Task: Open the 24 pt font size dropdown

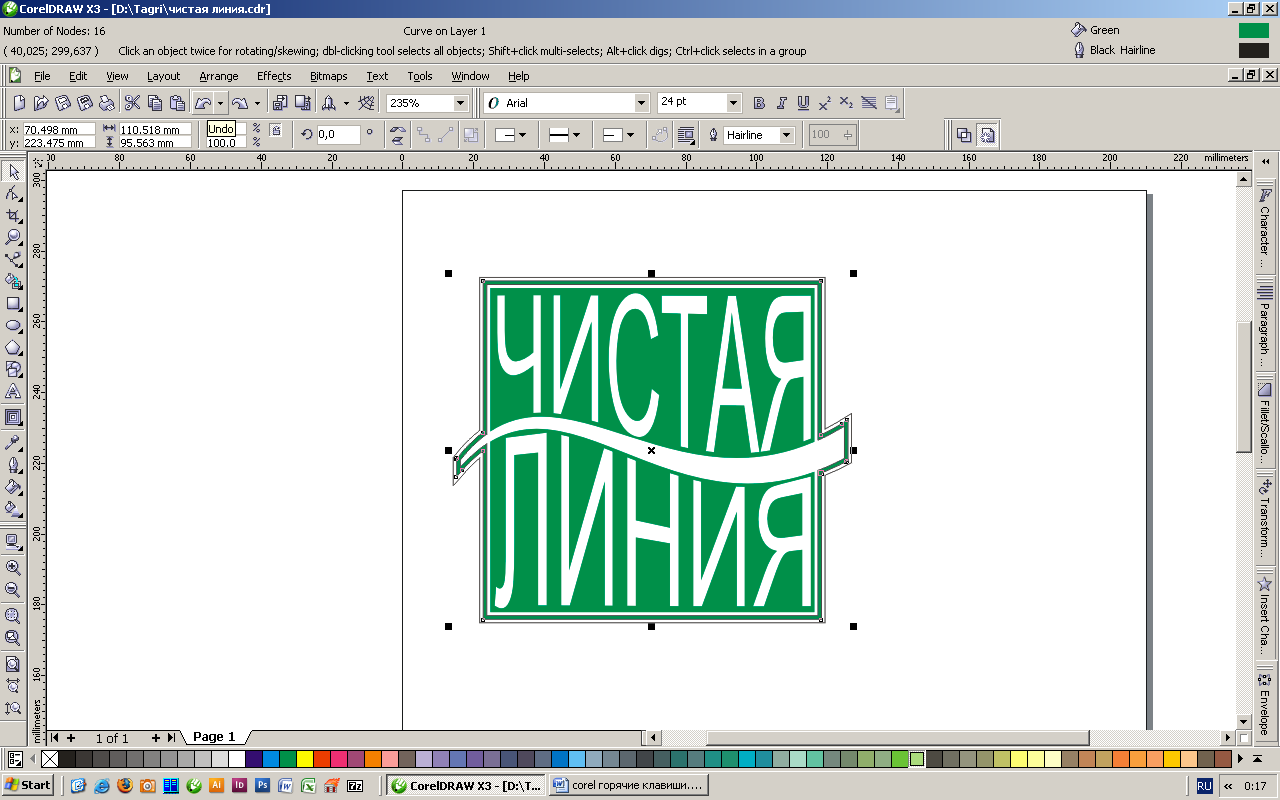Action: pos(734,103)
